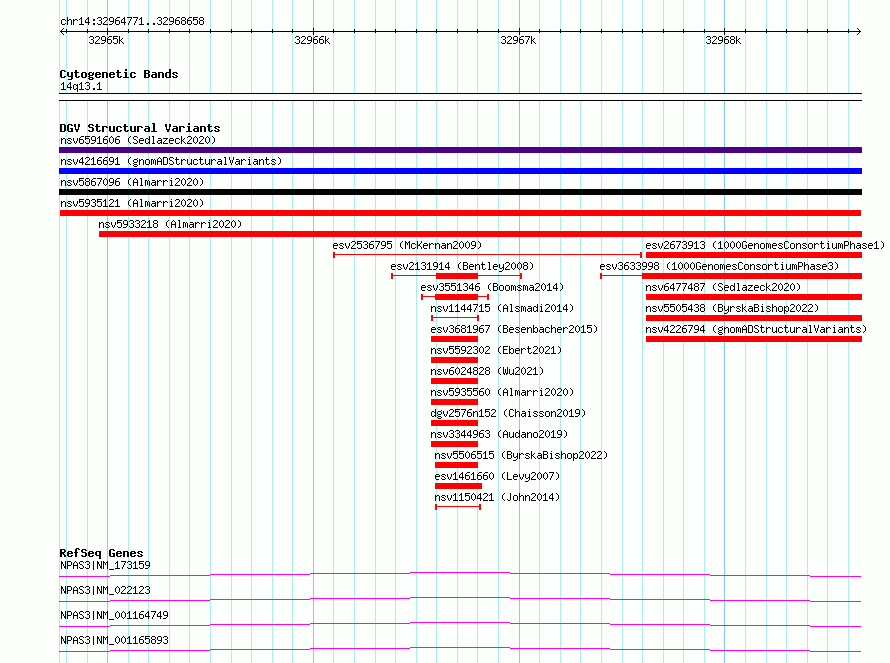The height and width of the screenshot is (663, 890).
Task: Click the magenta line under NPAS3|NM_173159
Action: coord(460,574)
